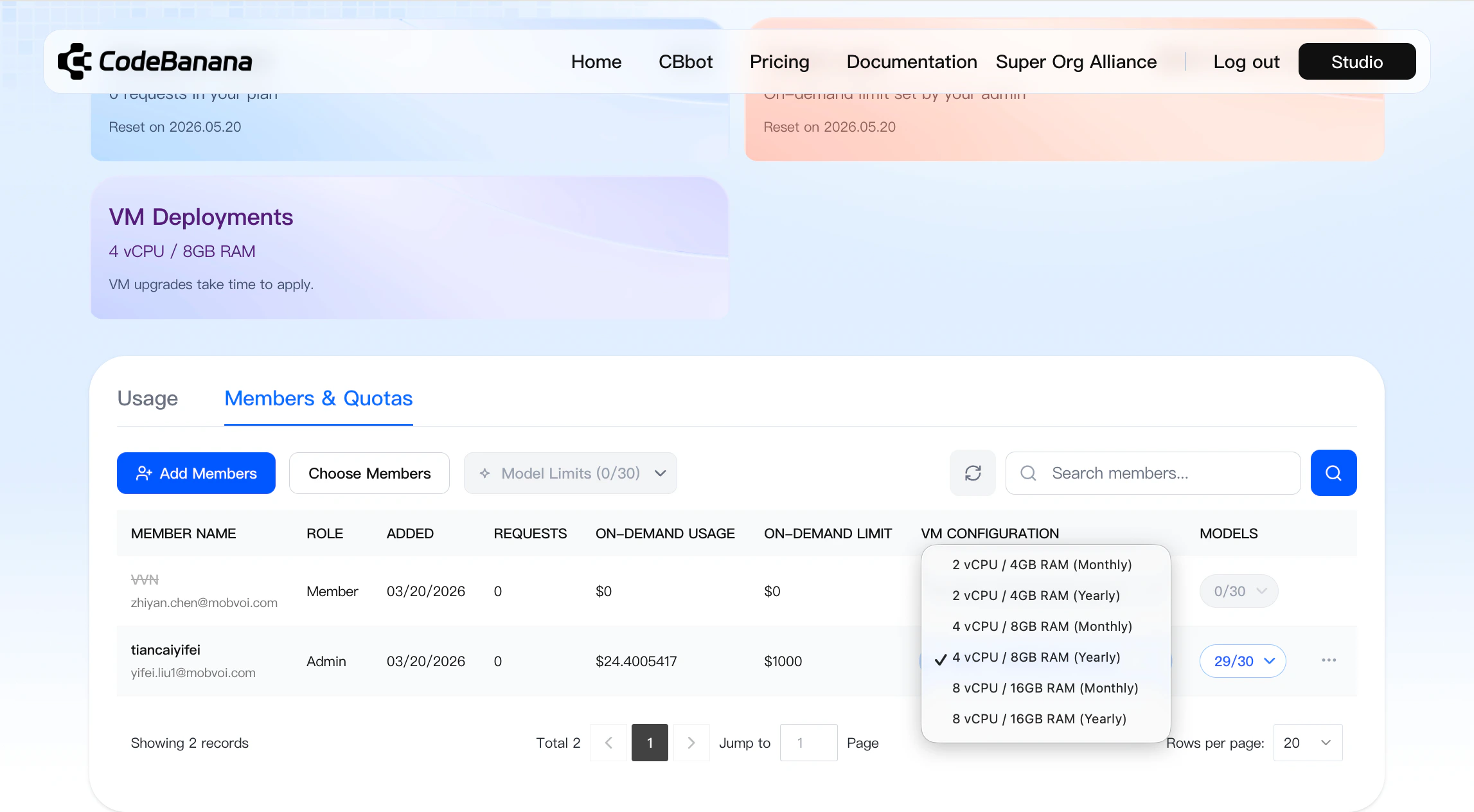Viewport: 1474px width, 812px height.
Task: Click email zhiyan.chen@mobvoi.com
Action: coord(204,603)
